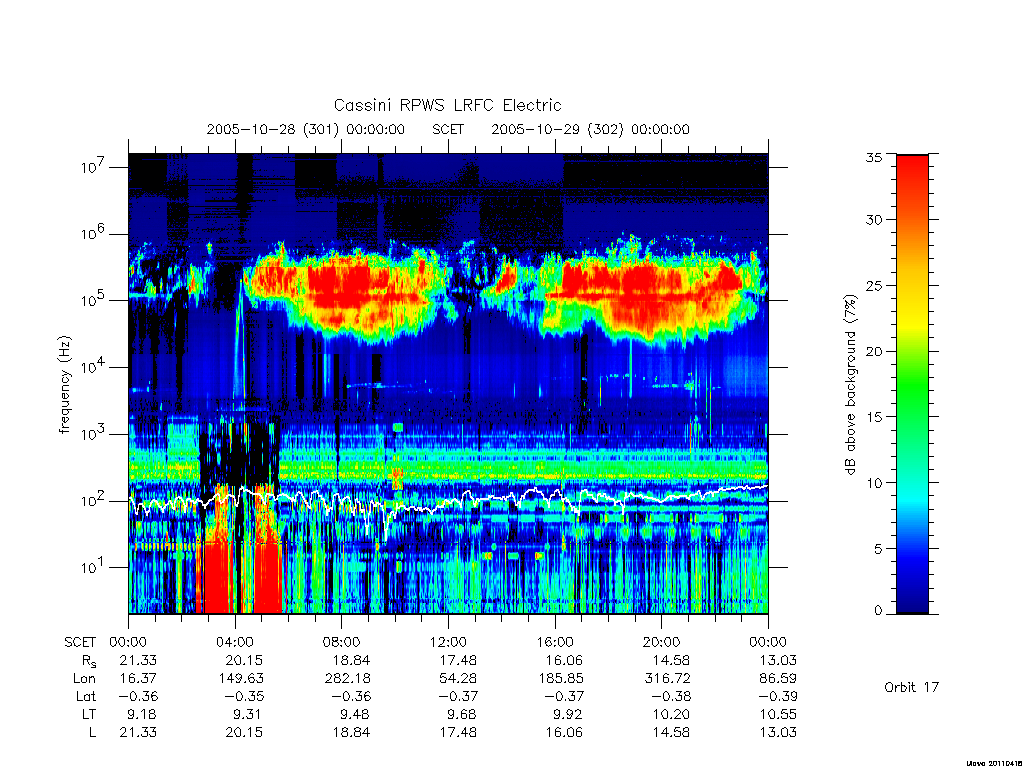The height and width of the screenshot is (768, 1024).
Task: Click the 'SCET' row label below the plot
Action: tap(80, 642)
